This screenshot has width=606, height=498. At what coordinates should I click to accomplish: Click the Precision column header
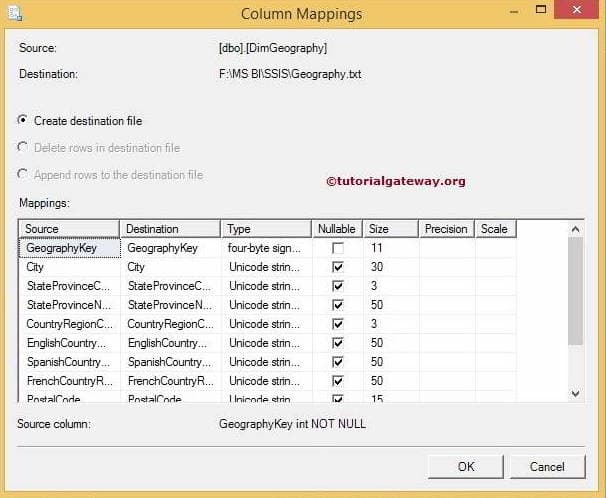[446, 229]
